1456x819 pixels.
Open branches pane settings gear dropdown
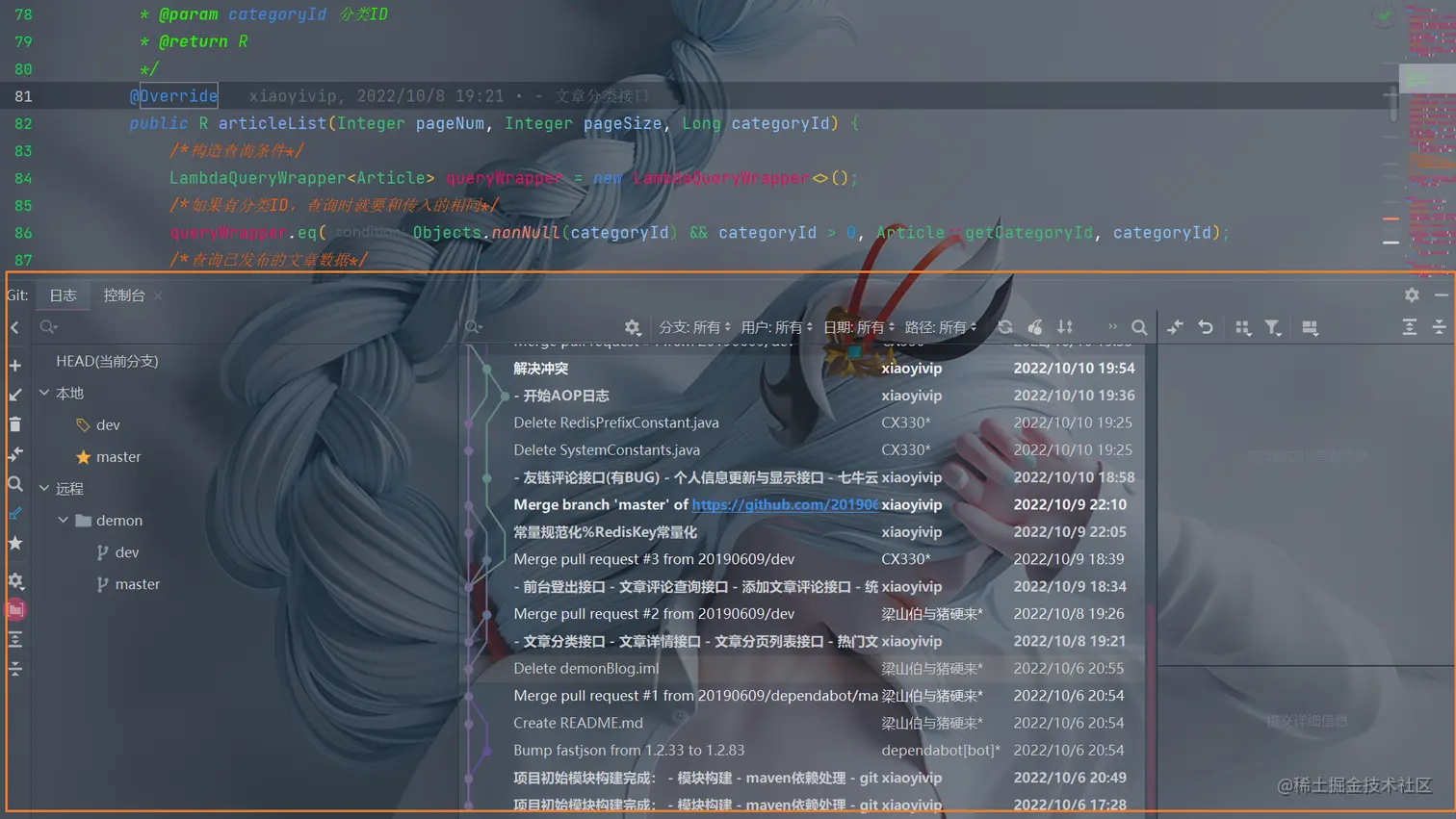15,580
